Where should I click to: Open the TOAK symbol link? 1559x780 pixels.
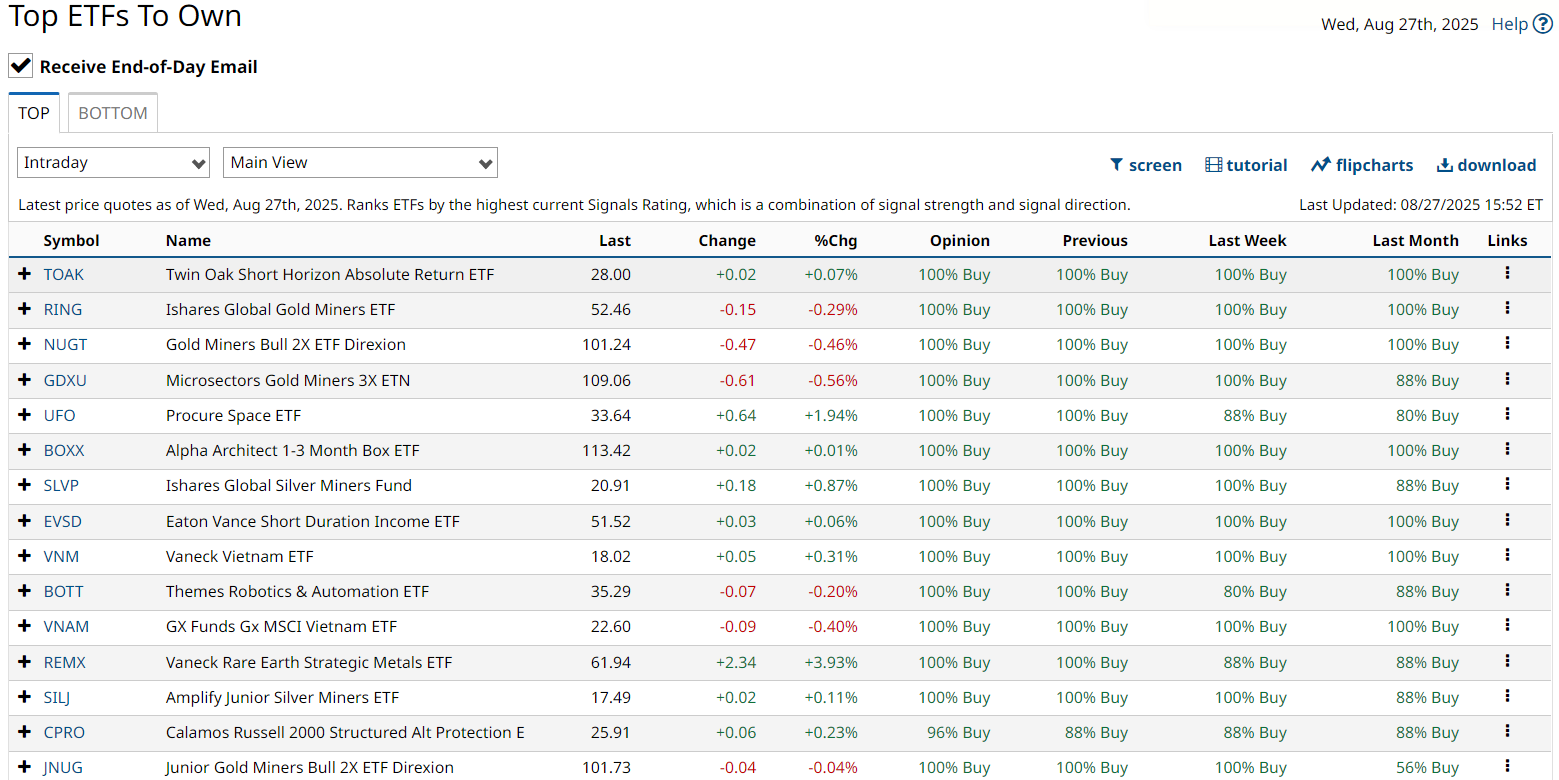click(x=64, y=274)
